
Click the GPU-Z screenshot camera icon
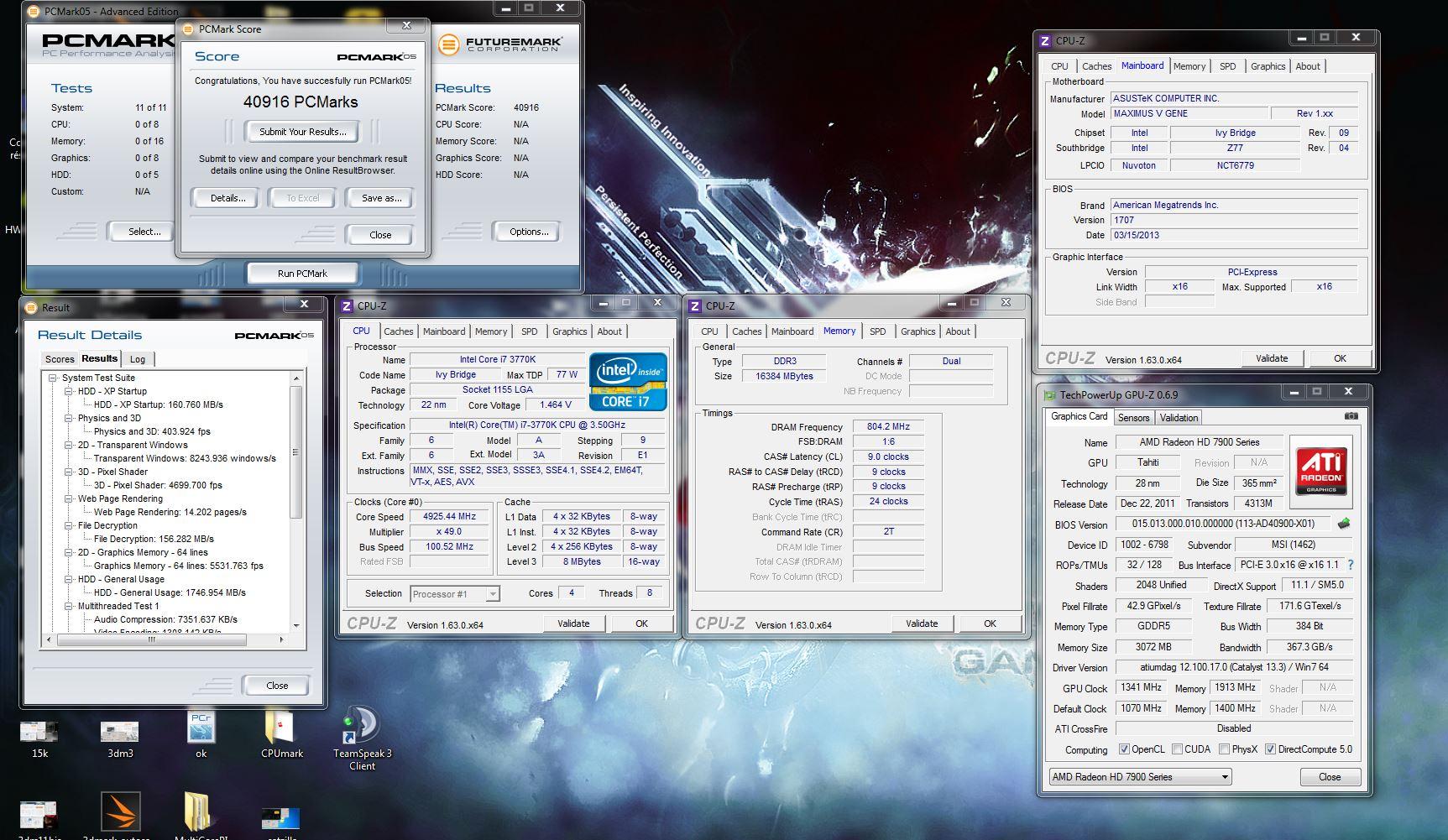(x=1351, y=416)
